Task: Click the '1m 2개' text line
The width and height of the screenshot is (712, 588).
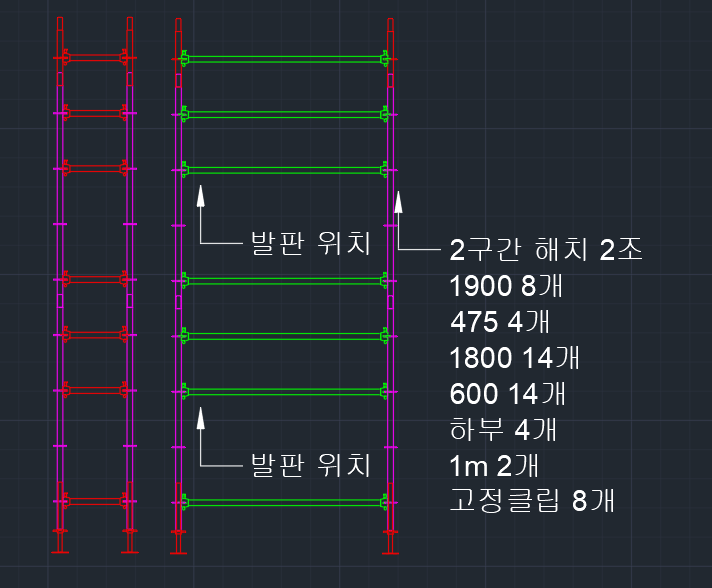Action: coord(494,465)
